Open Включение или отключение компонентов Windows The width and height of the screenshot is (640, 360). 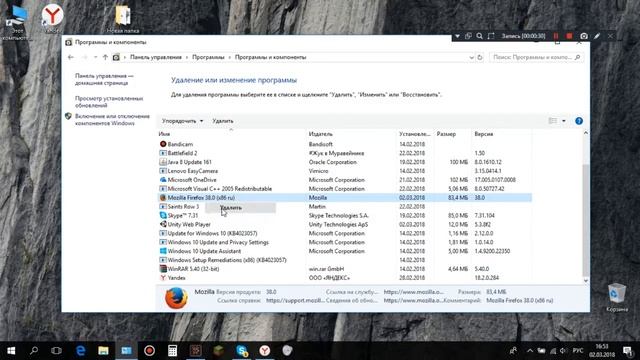[x=112, y=120]
